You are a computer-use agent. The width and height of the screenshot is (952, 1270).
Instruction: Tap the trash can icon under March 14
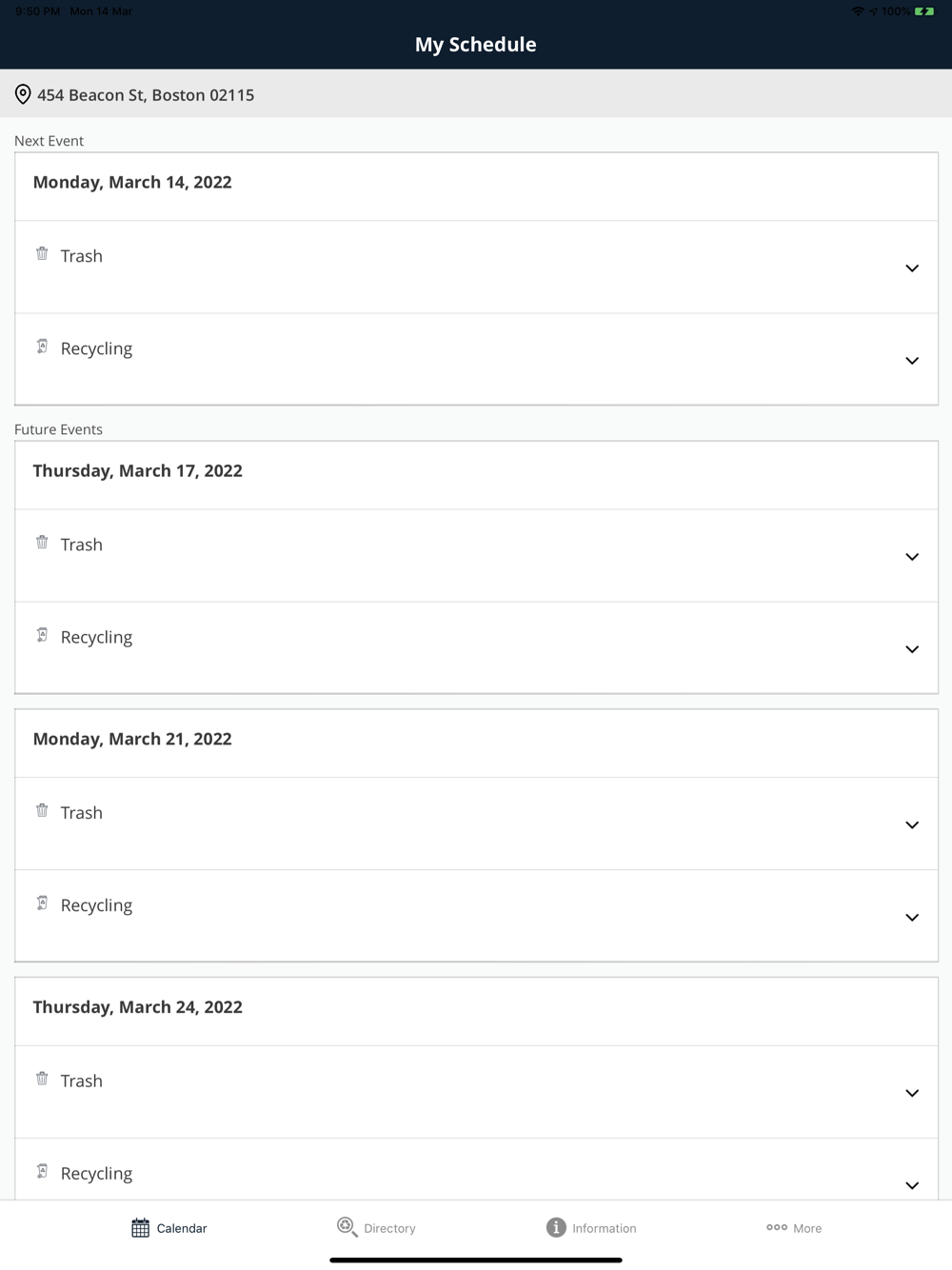click(x=42, y=253)
